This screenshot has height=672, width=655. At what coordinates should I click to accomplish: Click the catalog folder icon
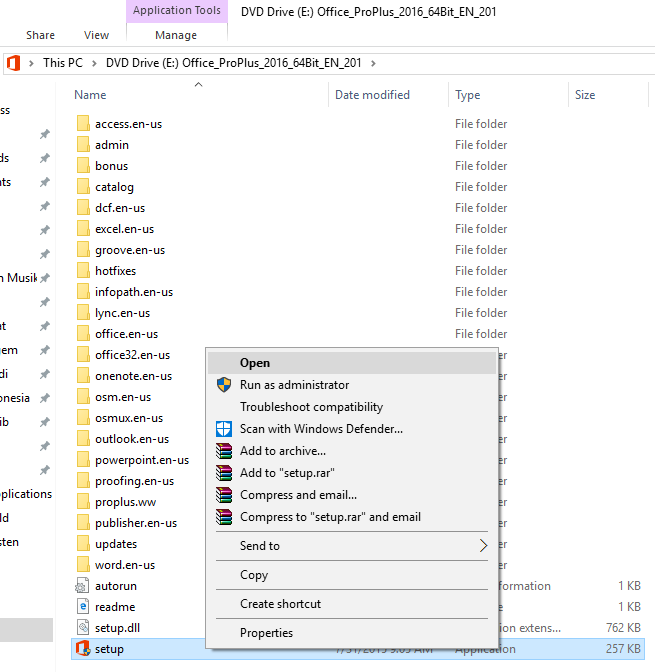83,186
